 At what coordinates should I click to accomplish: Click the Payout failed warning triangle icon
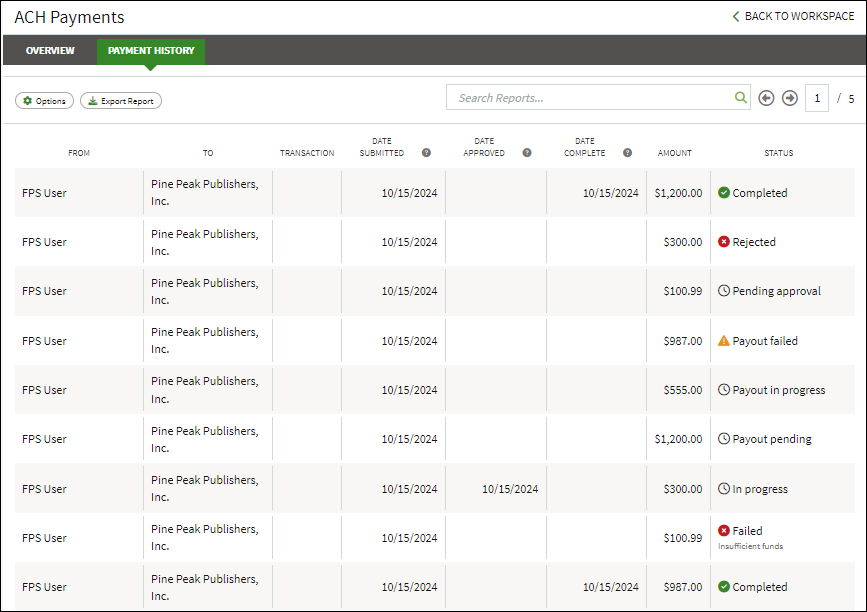coord(723,341)
